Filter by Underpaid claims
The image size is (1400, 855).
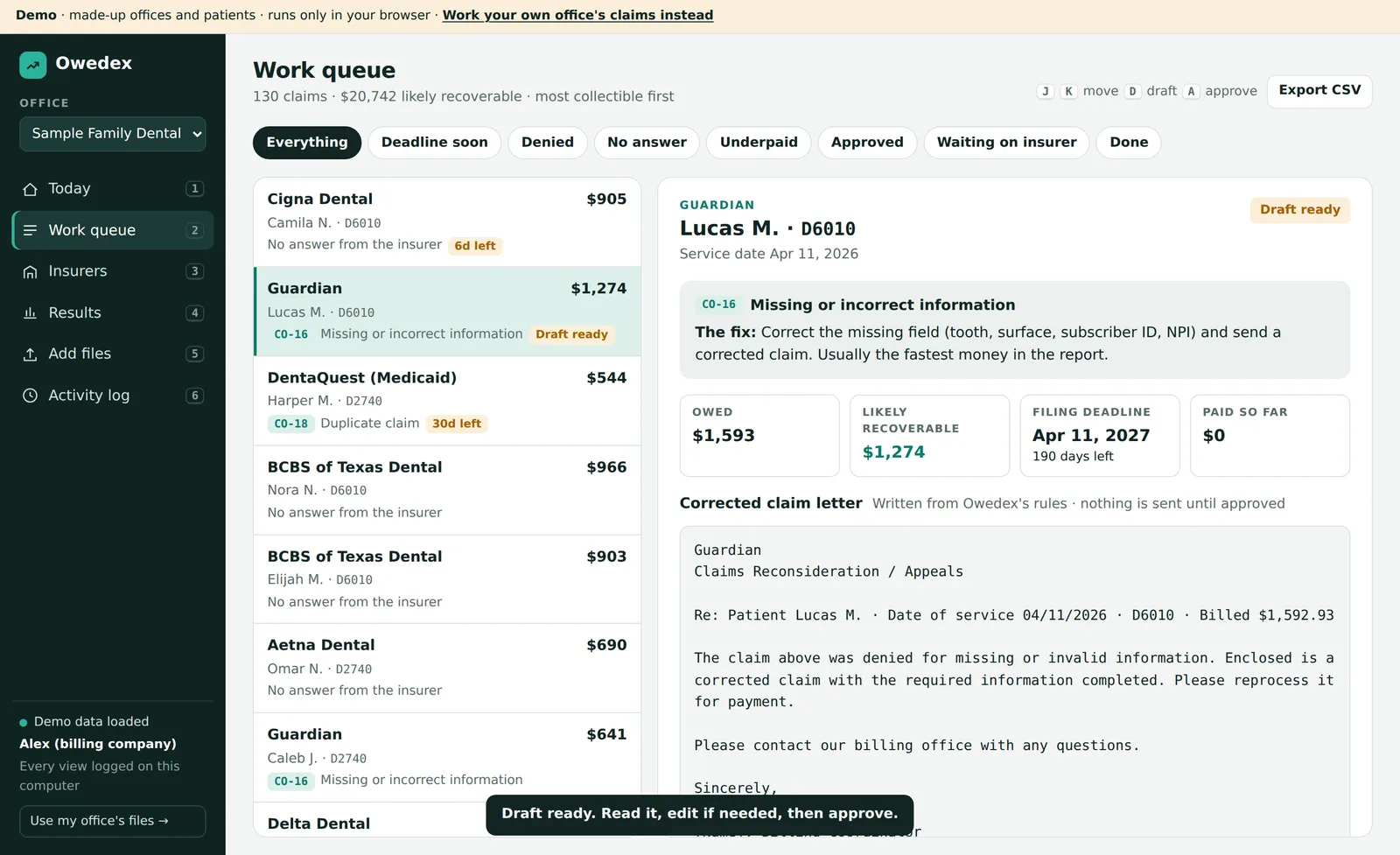pos(759,143)
